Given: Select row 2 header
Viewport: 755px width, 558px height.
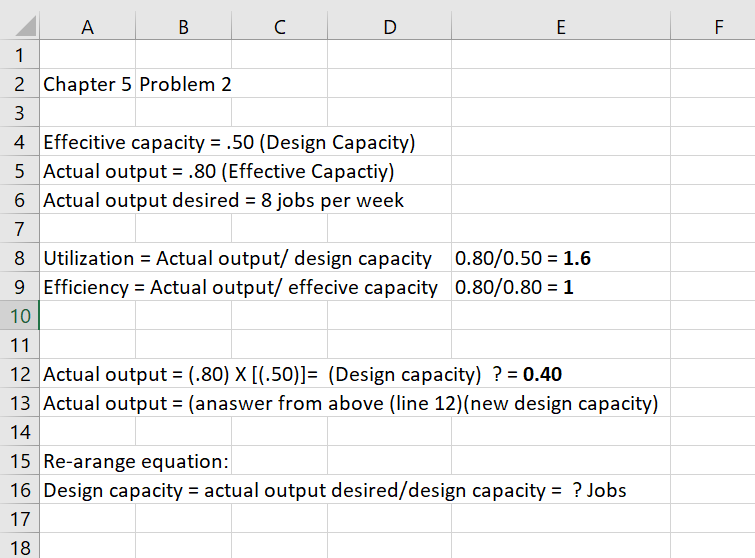Looking at the screenshot, I should tap(19, 84).
